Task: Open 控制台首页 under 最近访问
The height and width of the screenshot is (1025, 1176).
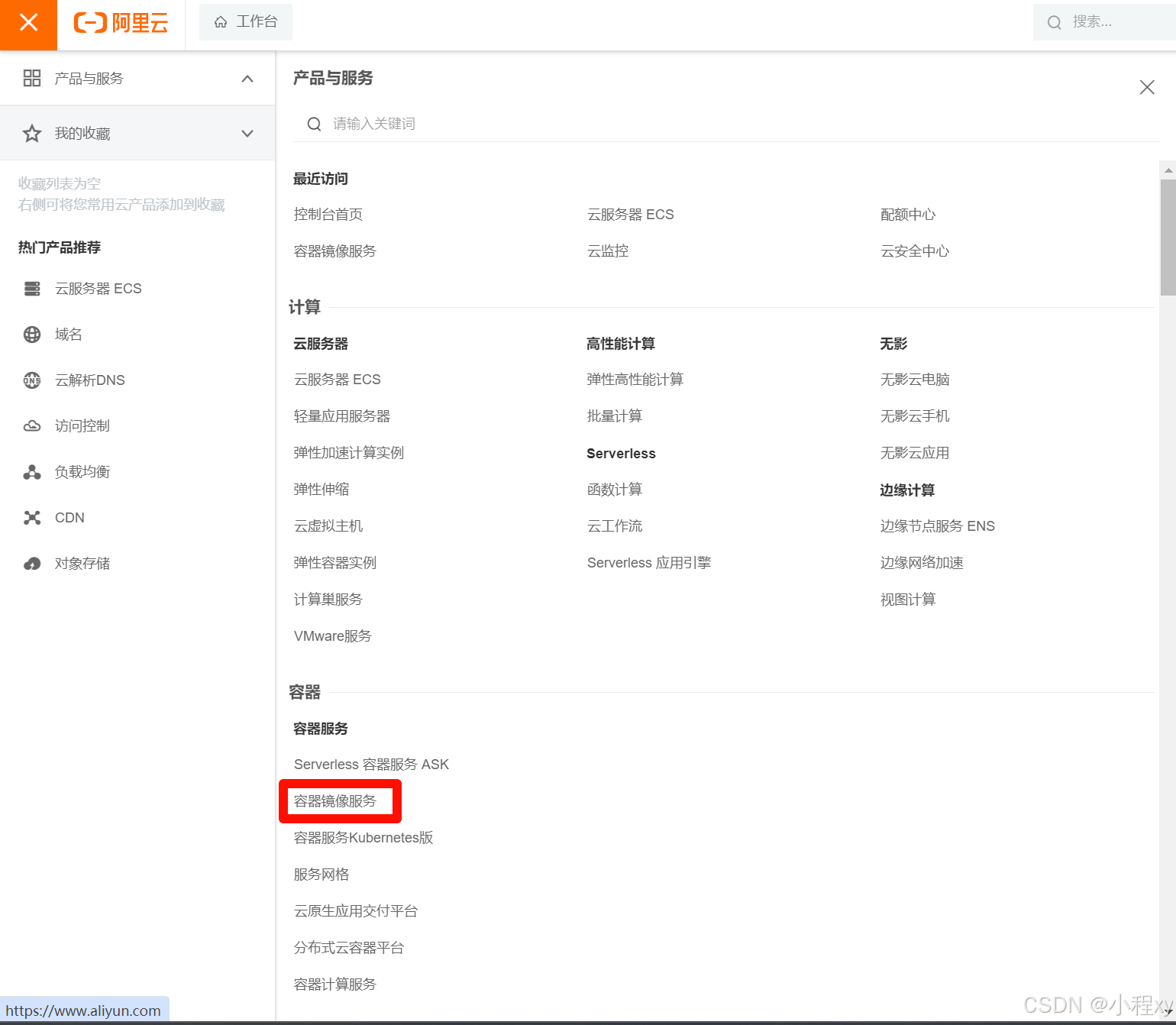Action: coord(328,215)
